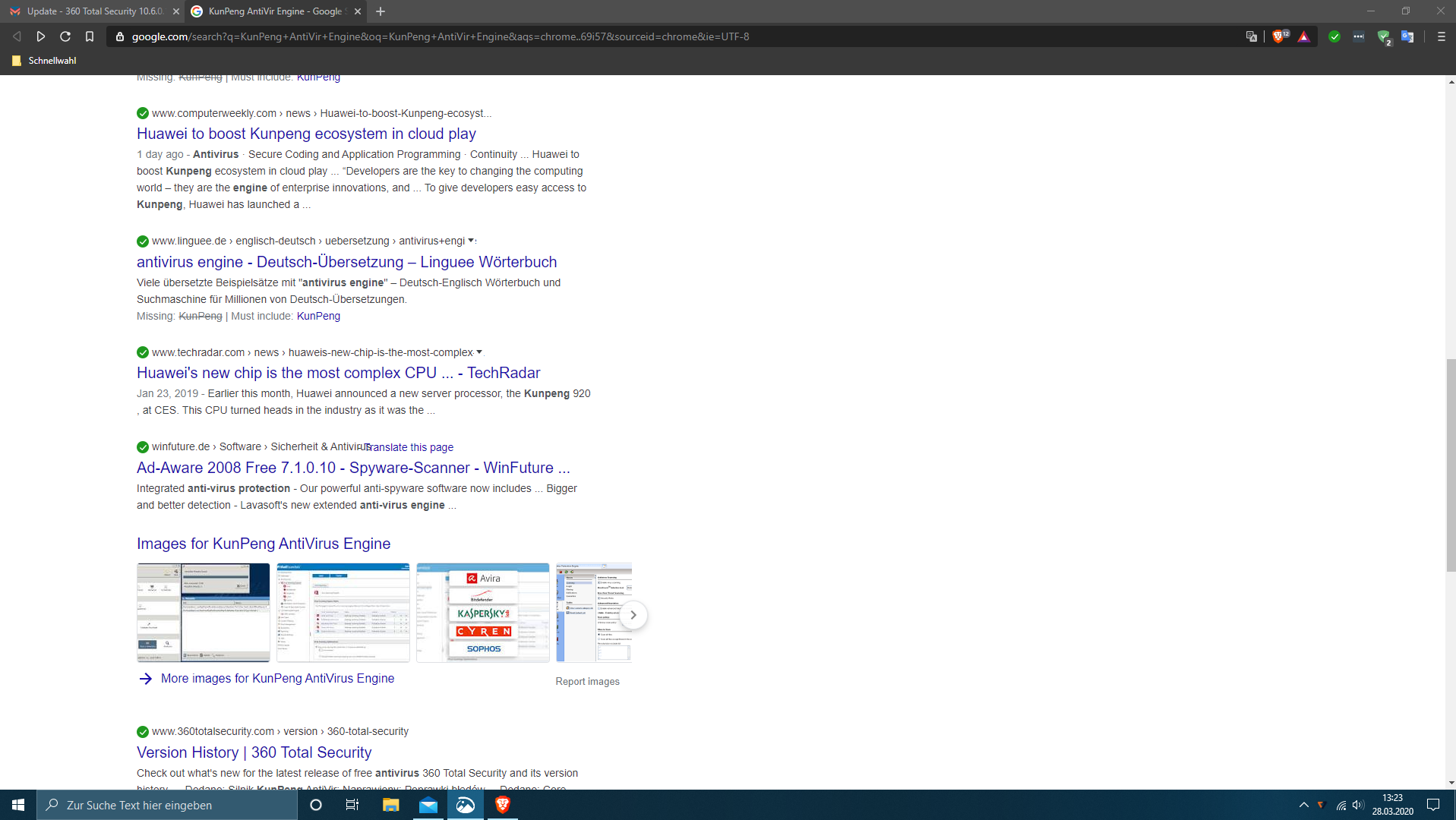This screenshot has width=1456, height=820.
Task: Open TechRadar Huawei's new chip result
Action: point(338,373)
